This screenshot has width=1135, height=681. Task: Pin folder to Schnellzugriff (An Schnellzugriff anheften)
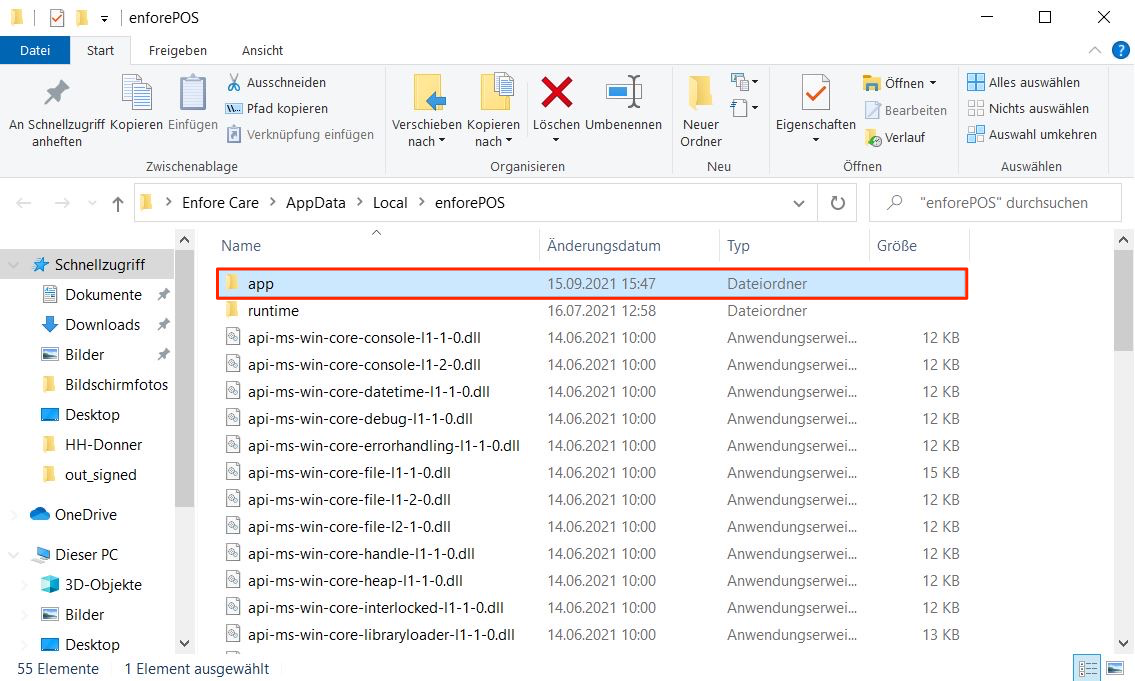[56, 112]
